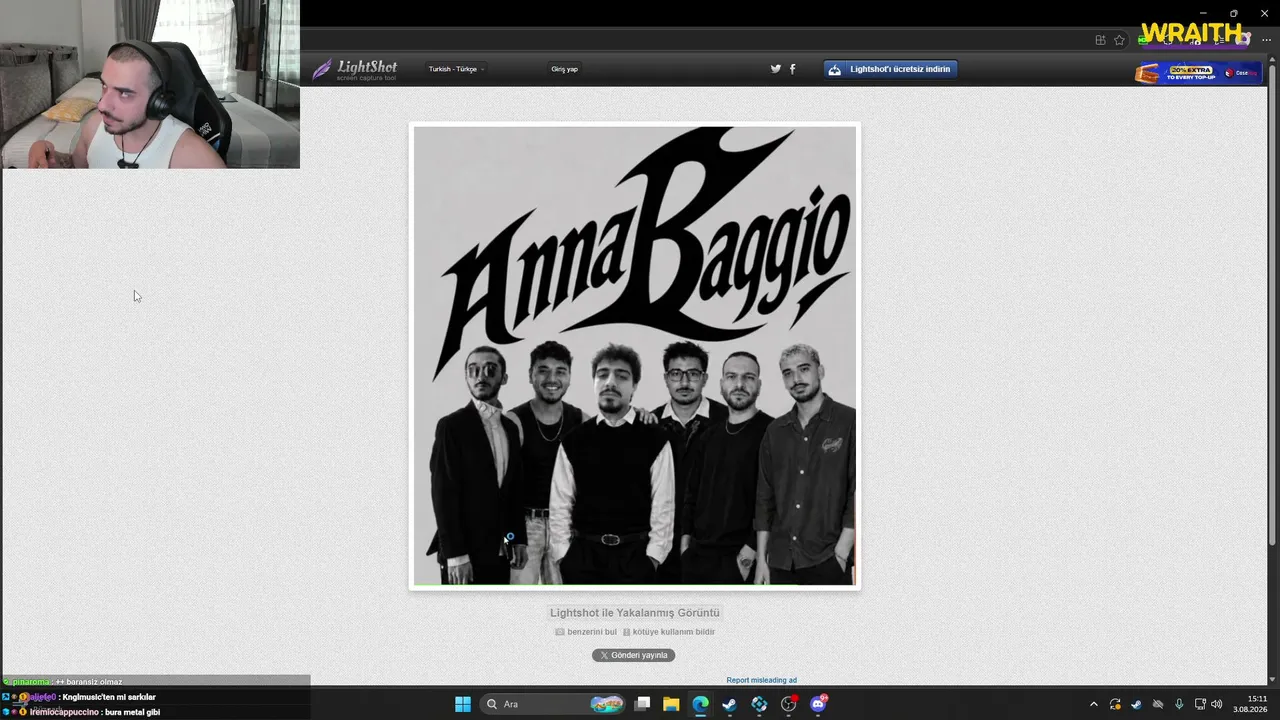Click the Giriş yap login button

[564, 69]
